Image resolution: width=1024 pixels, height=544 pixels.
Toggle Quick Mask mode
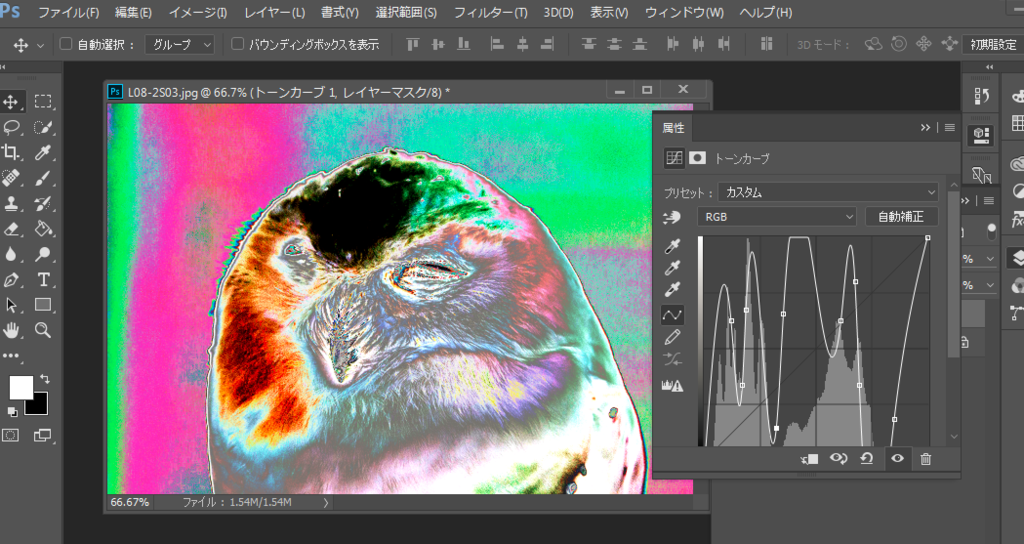click(x=10, y=435)
